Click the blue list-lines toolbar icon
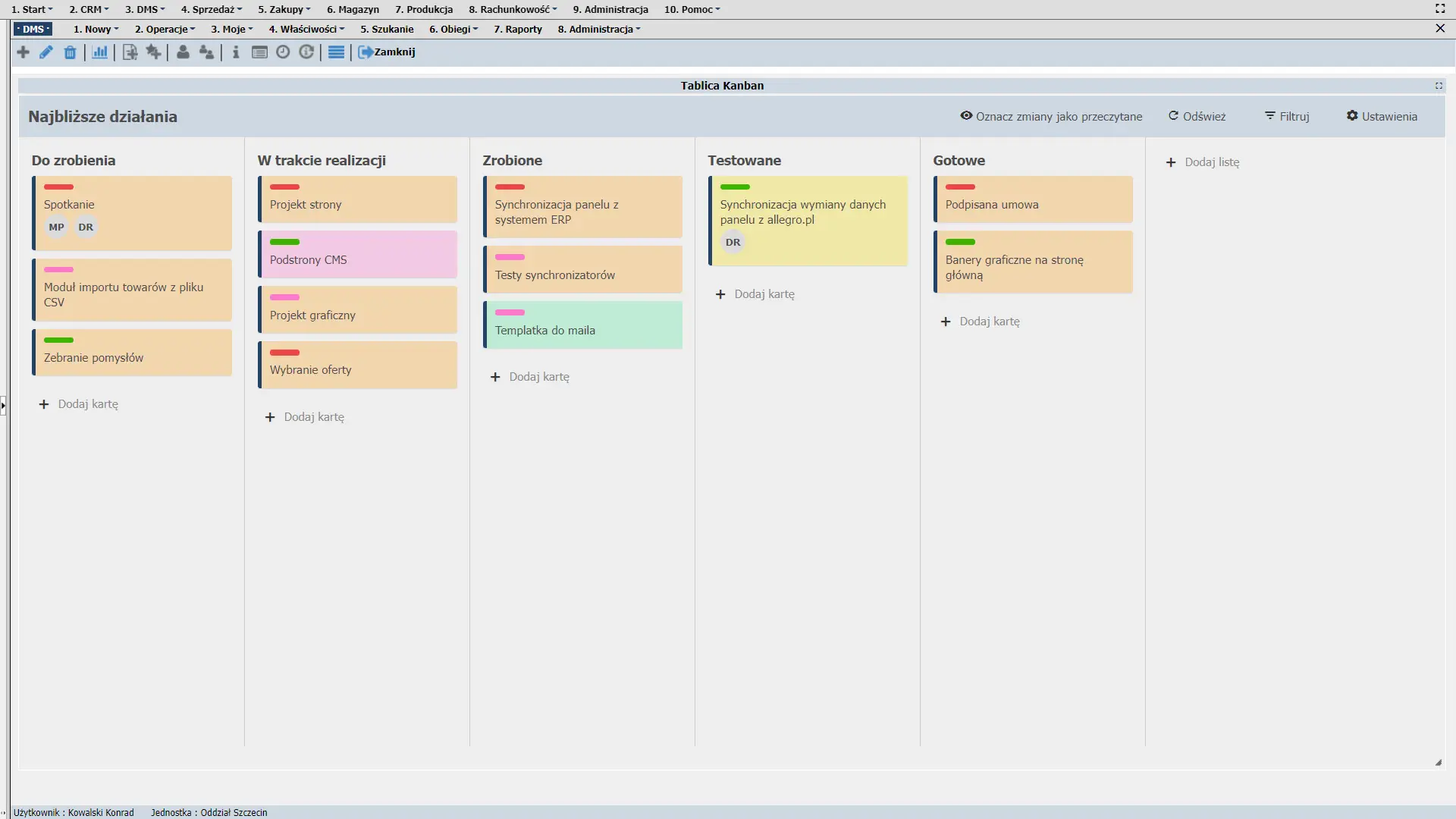 pos(336,52)
